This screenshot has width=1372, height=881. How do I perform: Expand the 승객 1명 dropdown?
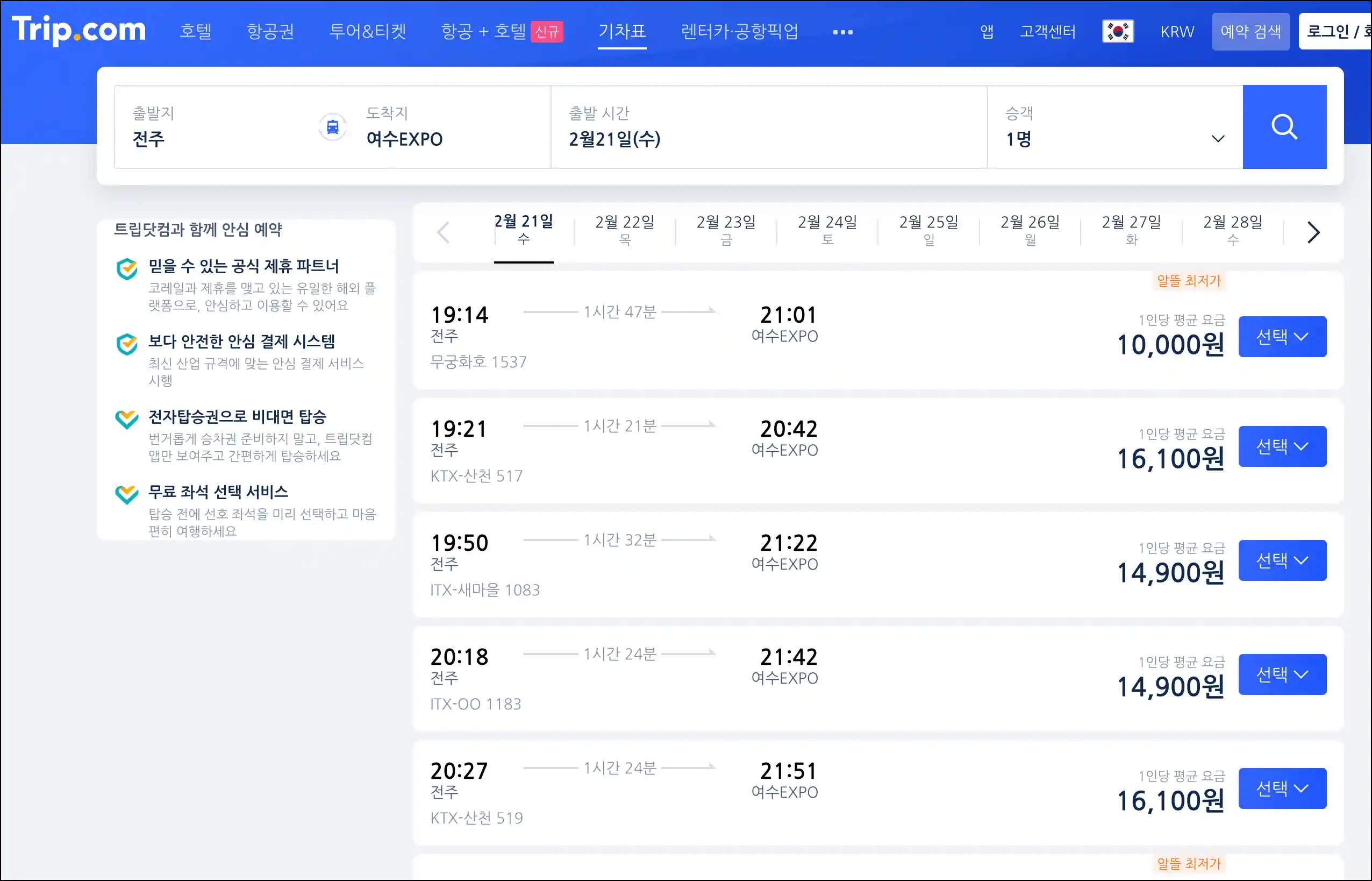tap(1115, 127)
